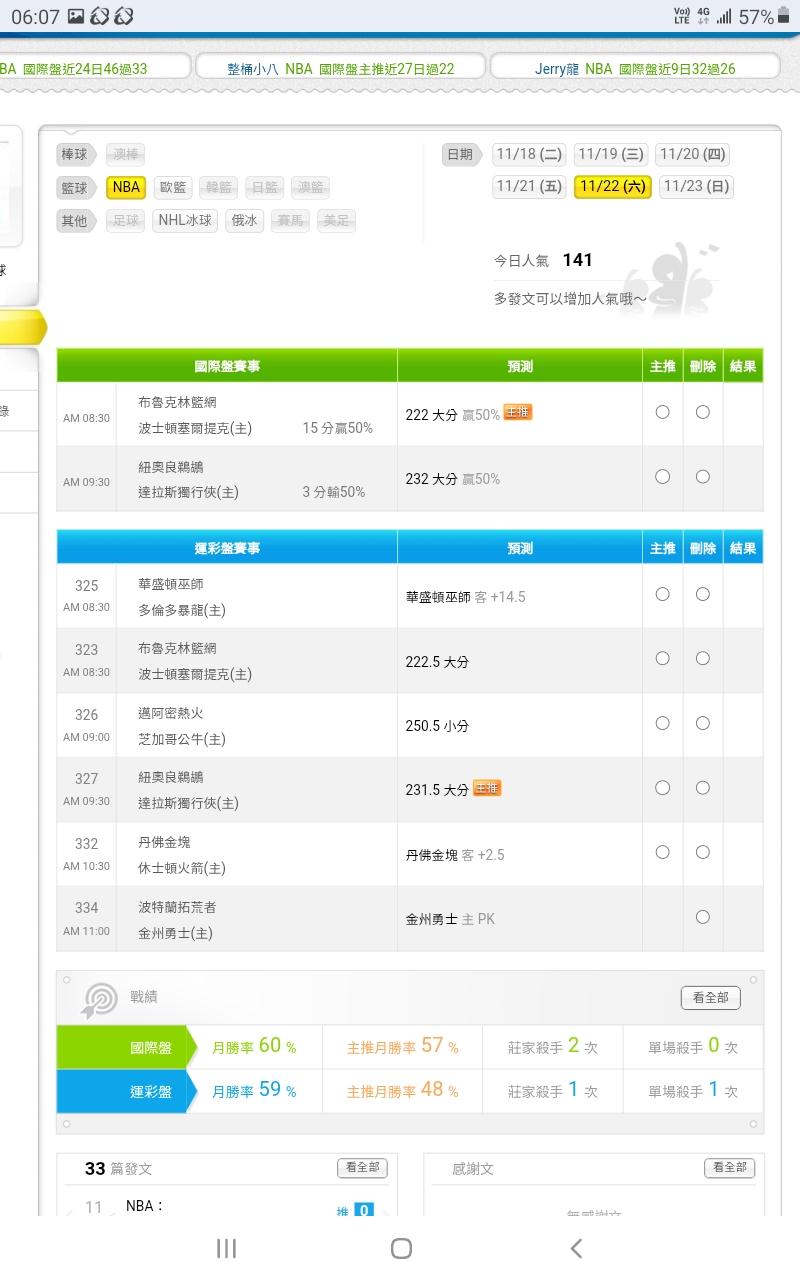Select 主推 radio for 邁阿密熱火 game

click(x=662, y=723)
